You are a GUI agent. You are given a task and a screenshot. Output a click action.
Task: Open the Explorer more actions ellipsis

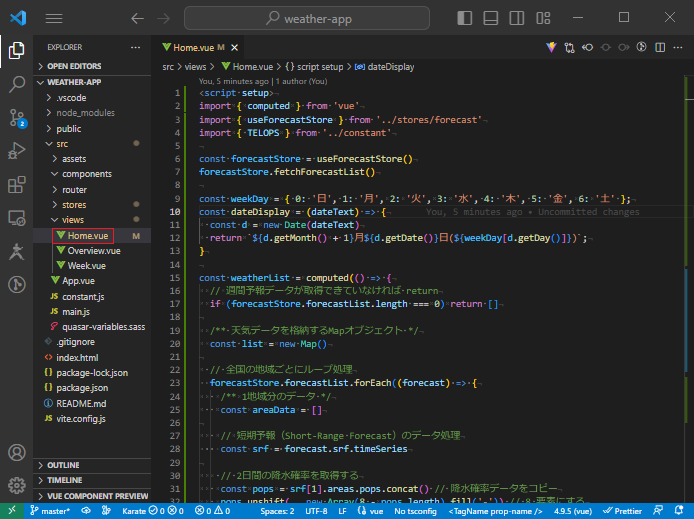pyautogui.click(x=135, y=47)
